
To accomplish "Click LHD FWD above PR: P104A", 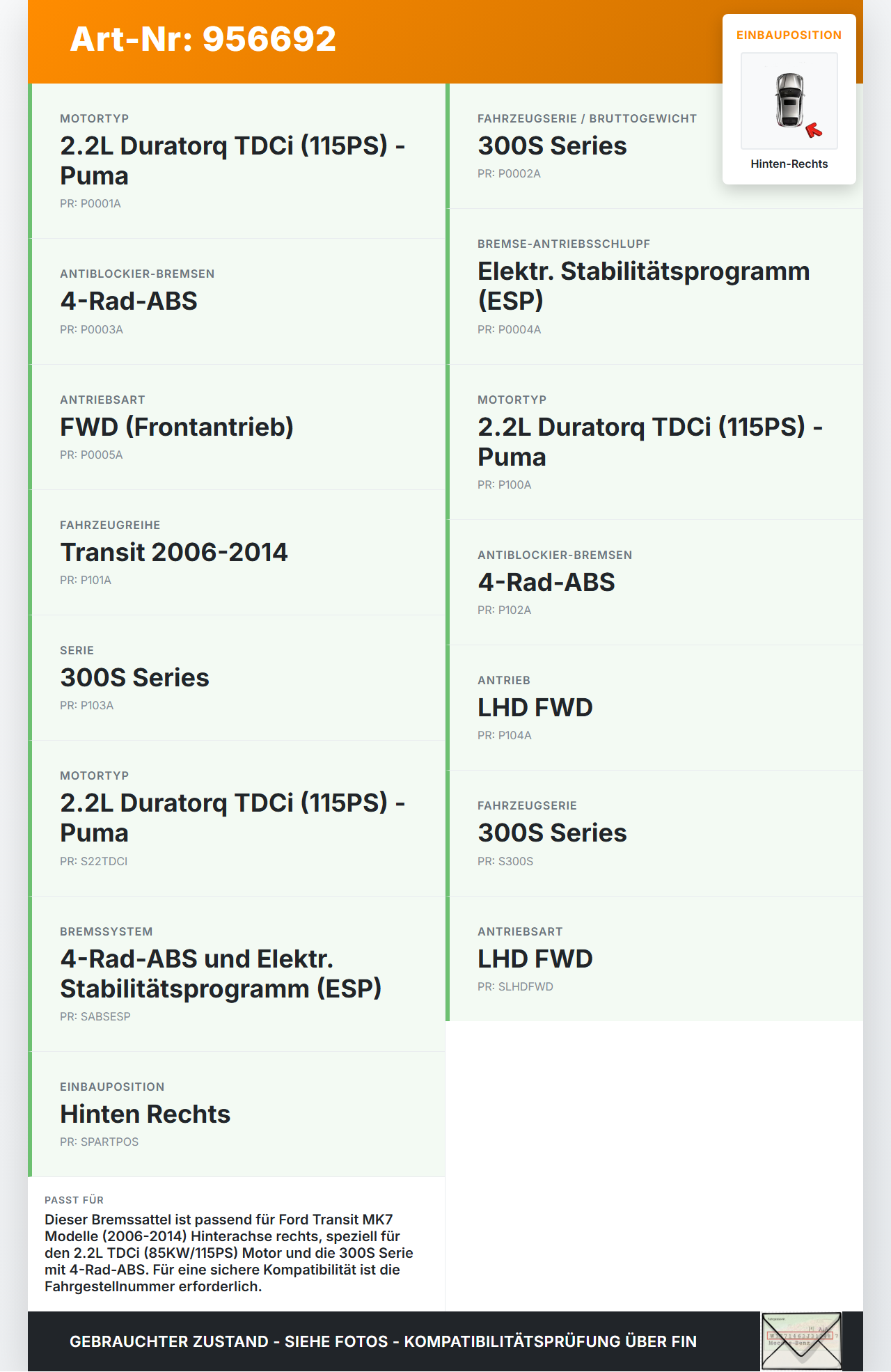I will coord(535,707).
